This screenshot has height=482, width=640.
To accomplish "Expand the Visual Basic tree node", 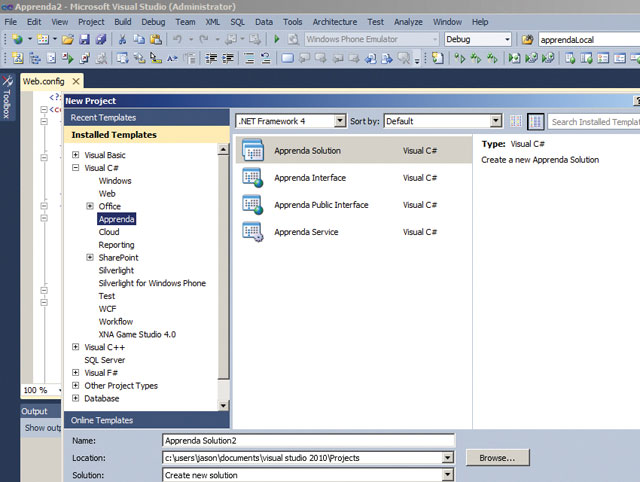I will (x=76, y=155).
